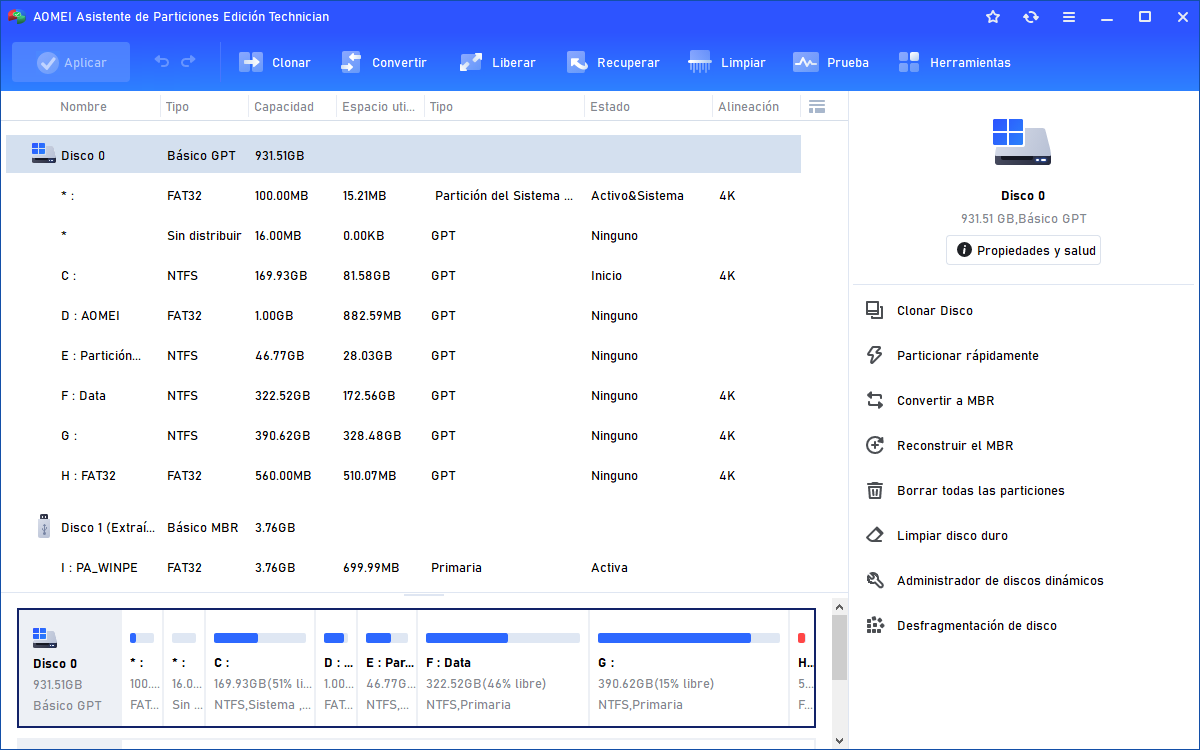Sort by the Nombre column header

83,106
